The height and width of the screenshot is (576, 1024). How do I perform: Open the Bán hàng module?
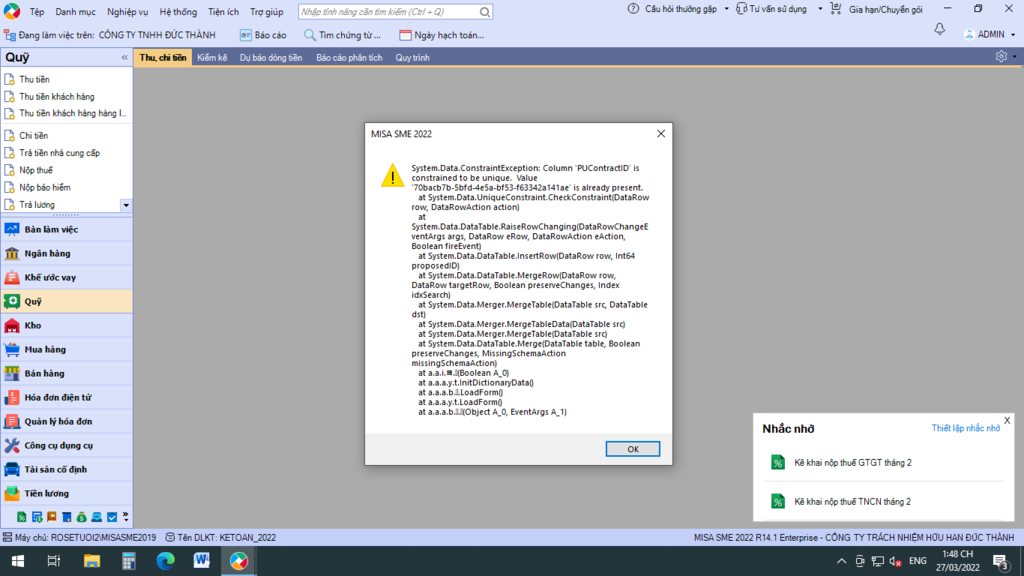tap(67, 374)
